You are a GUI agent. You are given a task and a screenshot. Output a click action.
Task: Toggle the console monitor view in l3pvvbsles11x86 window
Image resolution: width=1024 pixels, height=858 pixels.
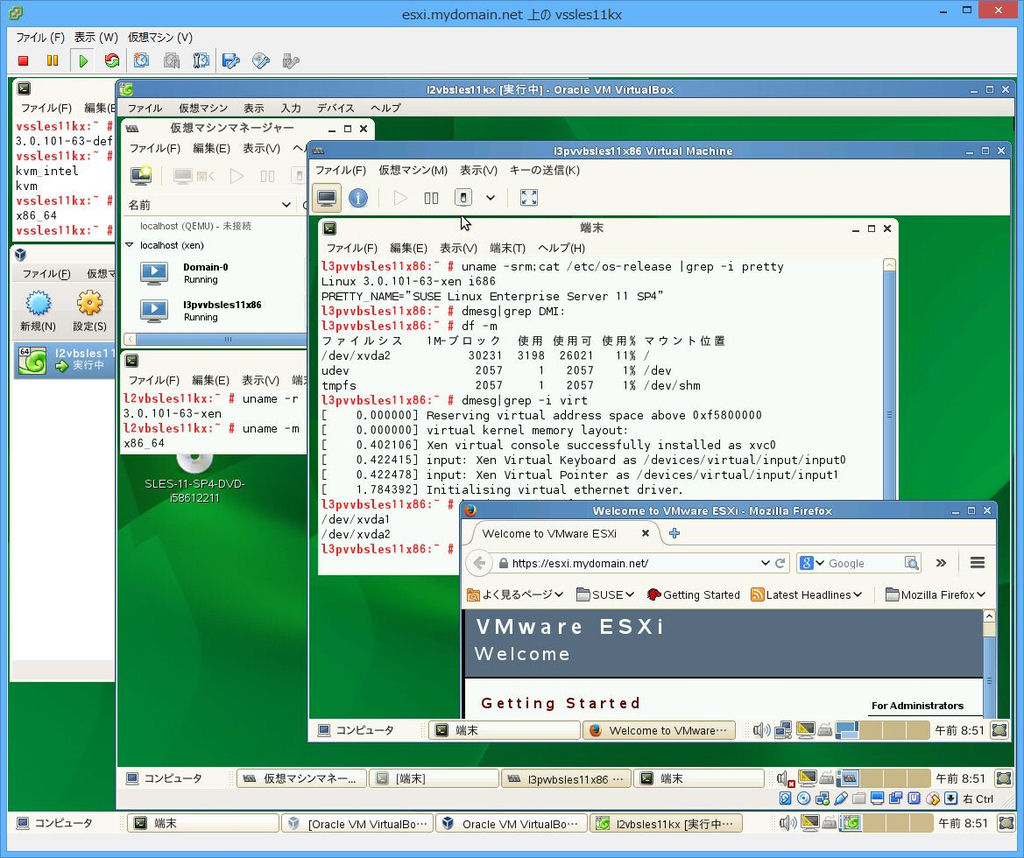click(327, 197)
